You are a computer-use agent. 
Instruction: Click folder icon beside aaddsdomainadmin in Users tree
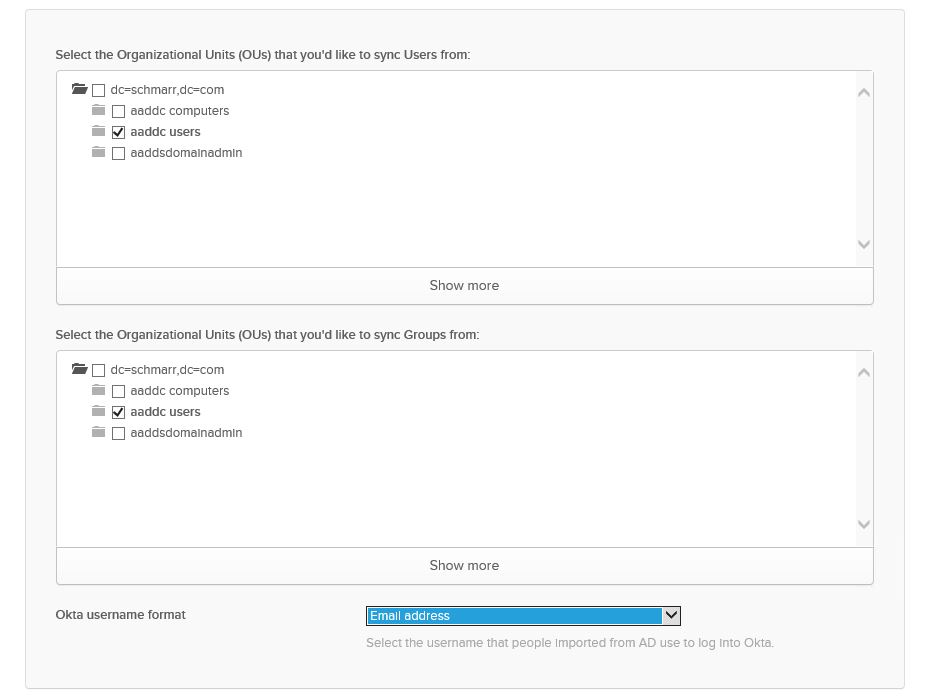tap(98, 153)
